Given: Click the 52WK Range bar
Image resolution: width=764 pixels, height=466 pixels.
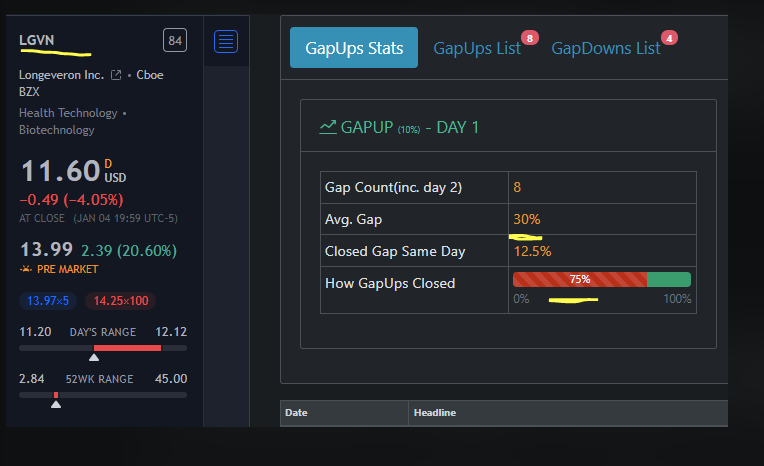Looking at the screenshot, I should point(103,395).
